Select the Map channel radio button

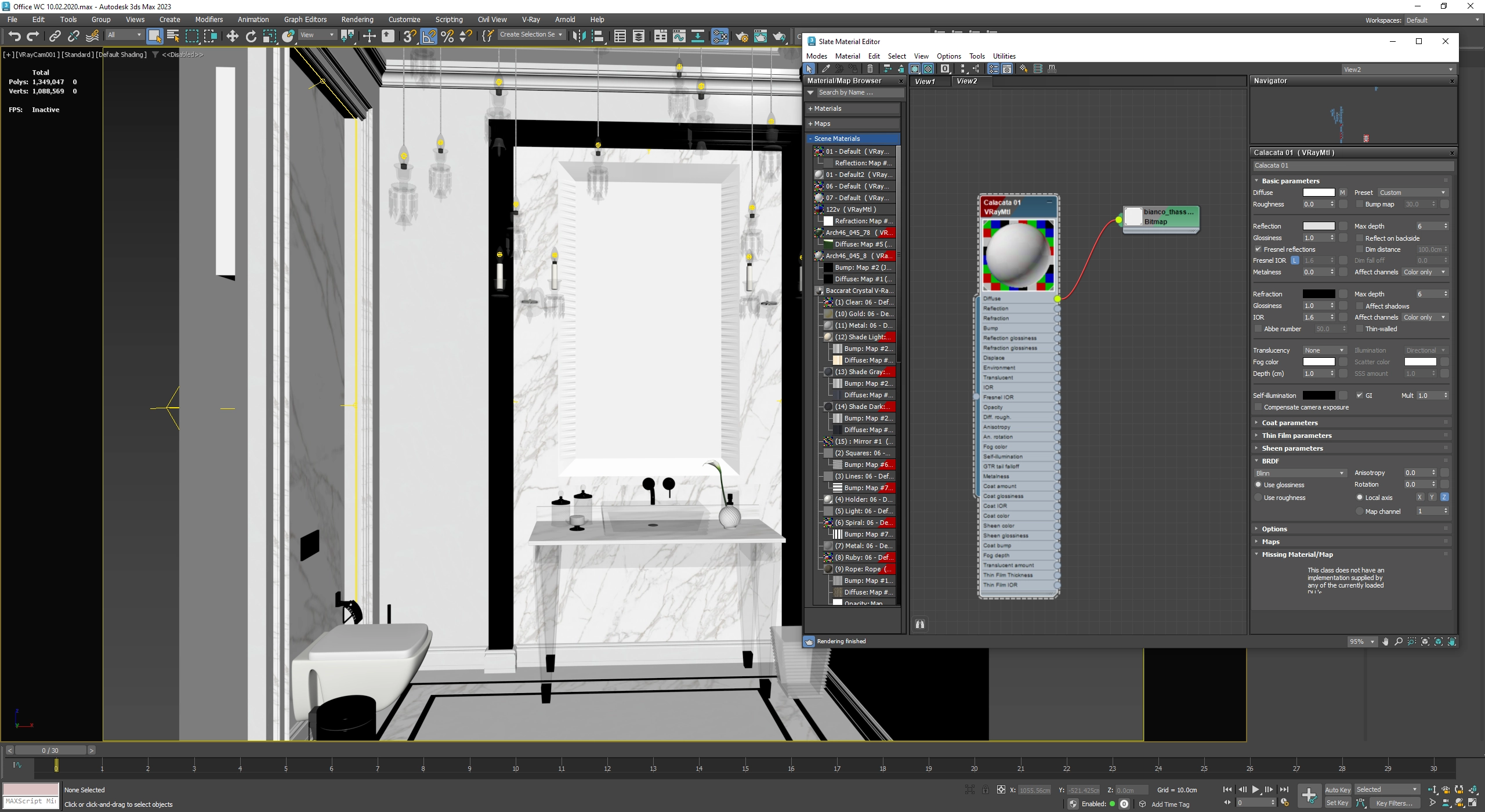[1359, 512]
